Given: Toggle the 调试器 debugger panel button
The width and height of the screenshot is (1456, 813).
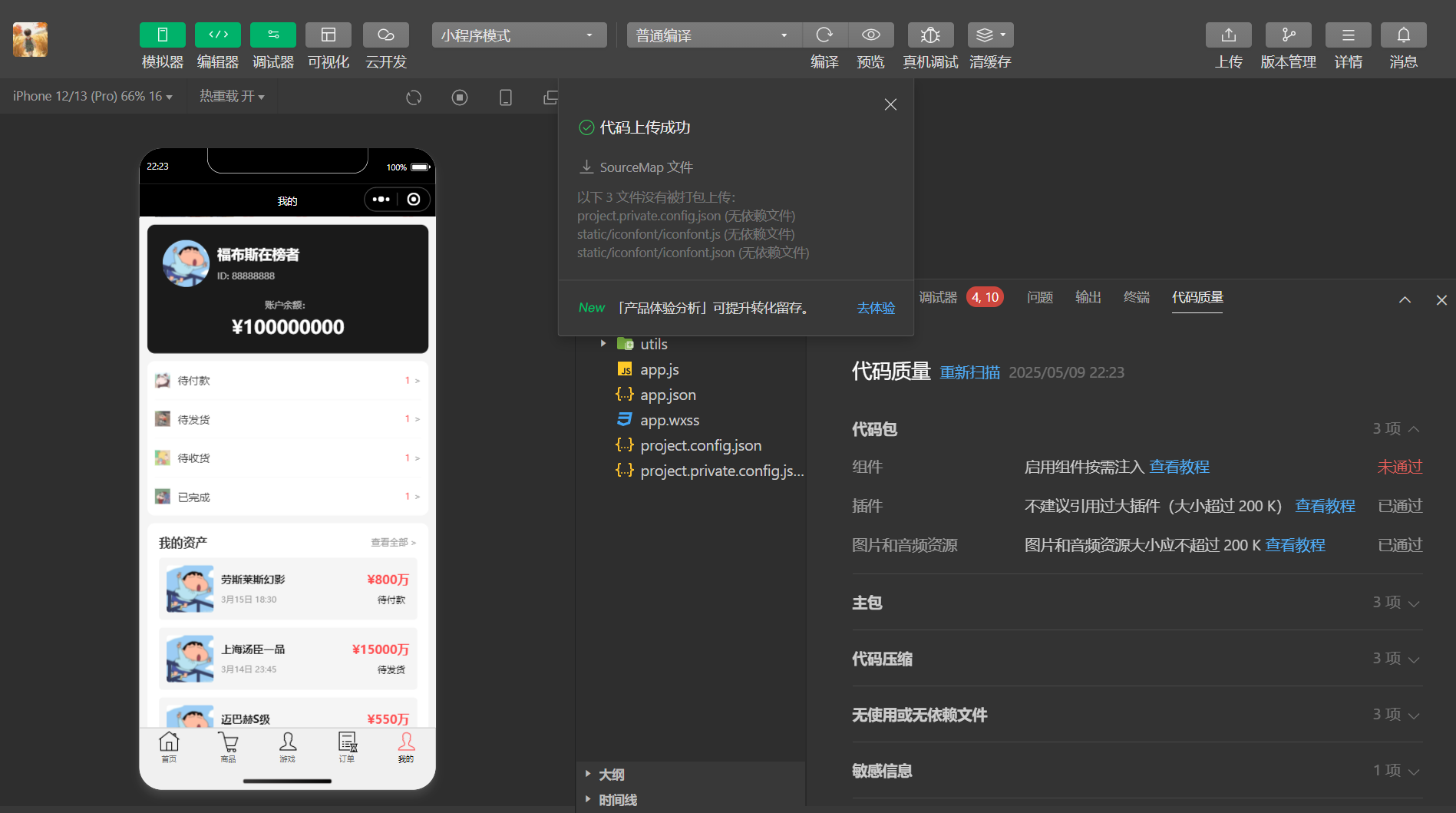Looking at the screenshot, I should tap(273, 35).
